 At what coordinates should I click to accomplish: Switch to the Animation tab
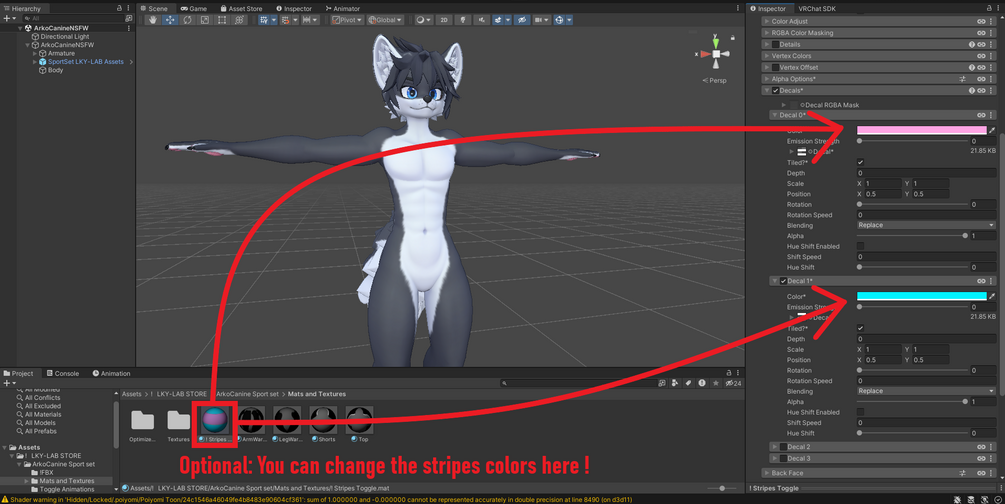pos(112,373)
